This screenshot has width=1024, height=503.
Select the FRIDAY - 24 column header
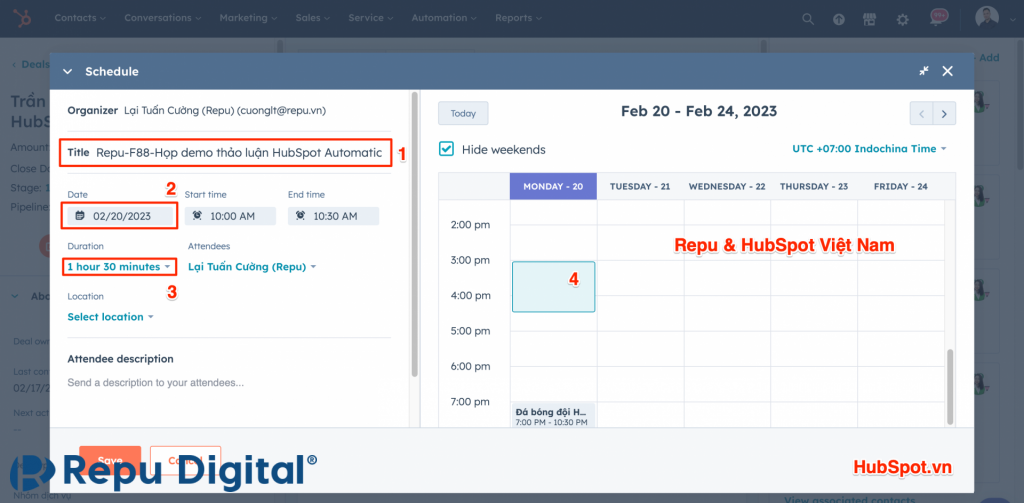(901, 186)
